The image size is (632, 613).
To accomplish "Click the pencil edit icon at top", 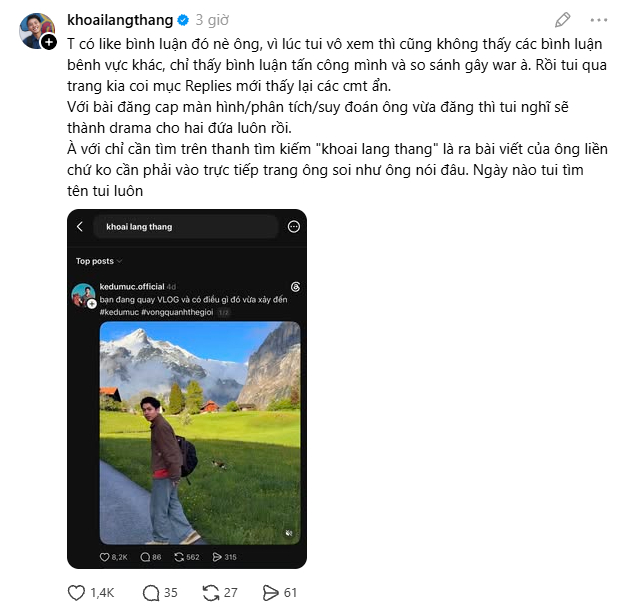I will (562, 20).
